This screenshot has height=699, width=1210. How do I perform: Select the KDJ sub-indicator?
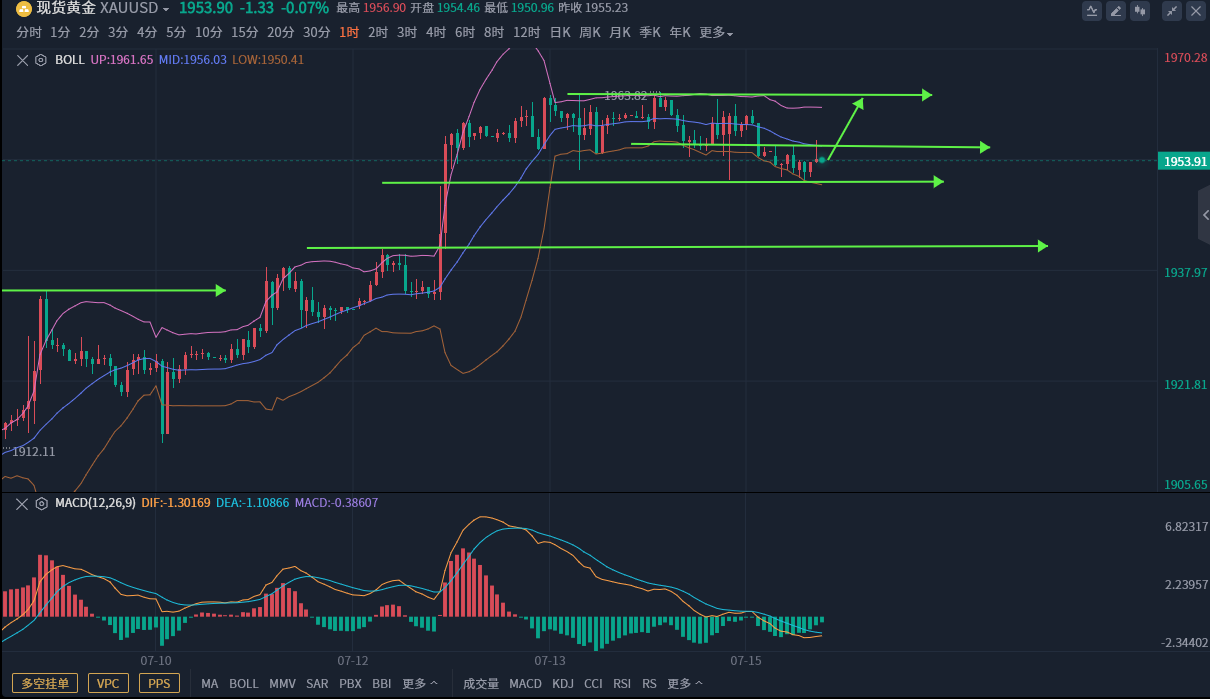[563, 684]
